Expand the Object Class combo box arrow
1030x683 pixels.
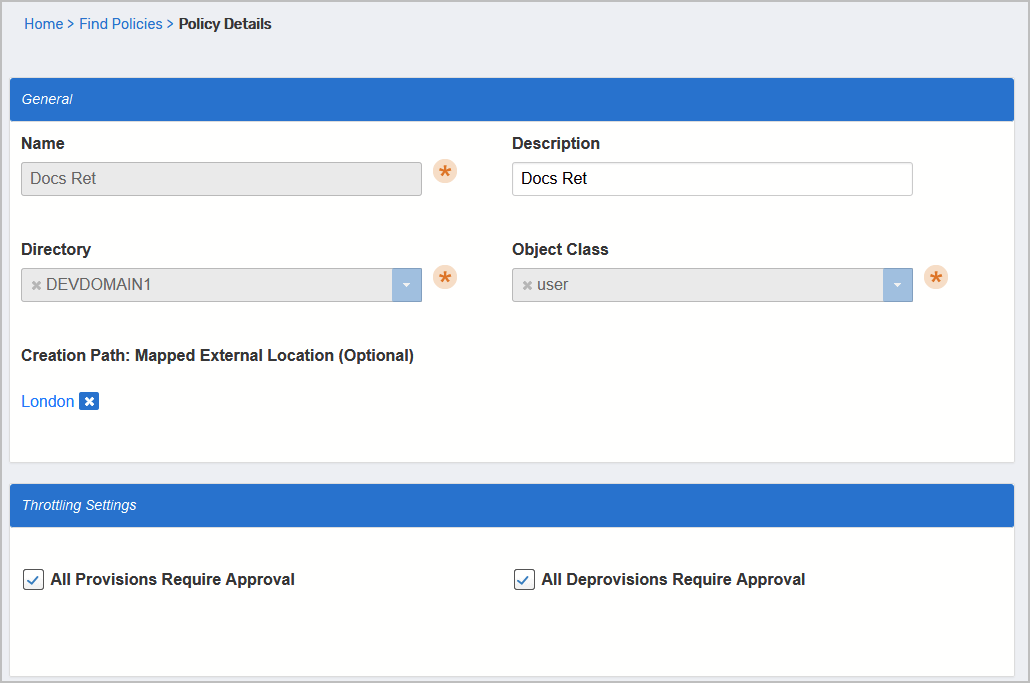click(x=897, y=285)
